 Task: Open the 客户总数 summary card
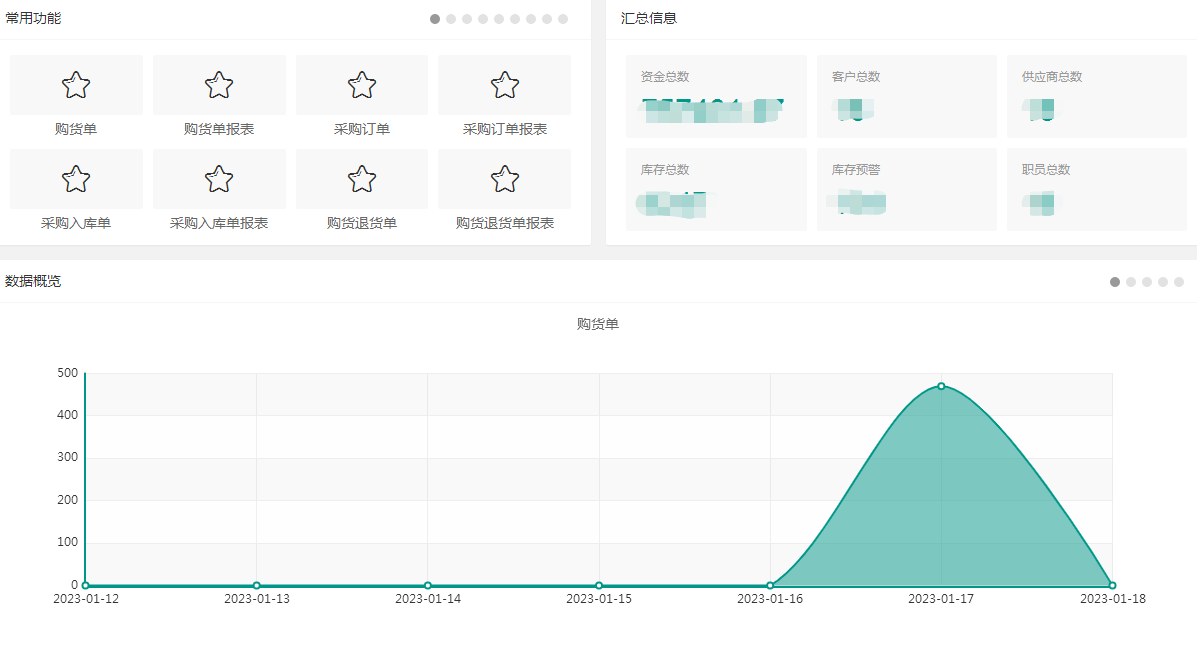pyautogui.click(x=907, y=96)
